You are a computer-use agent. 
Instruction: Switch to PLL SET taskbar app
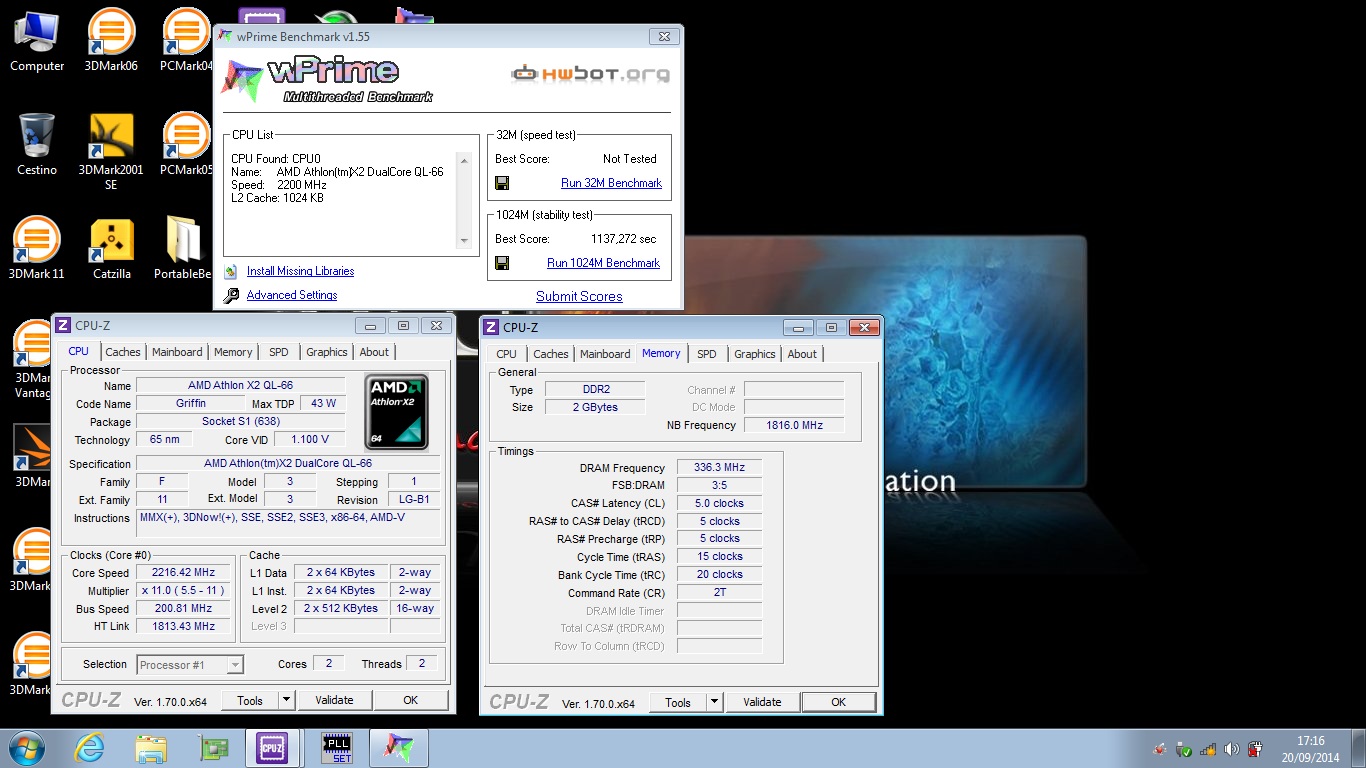point(337,748)
